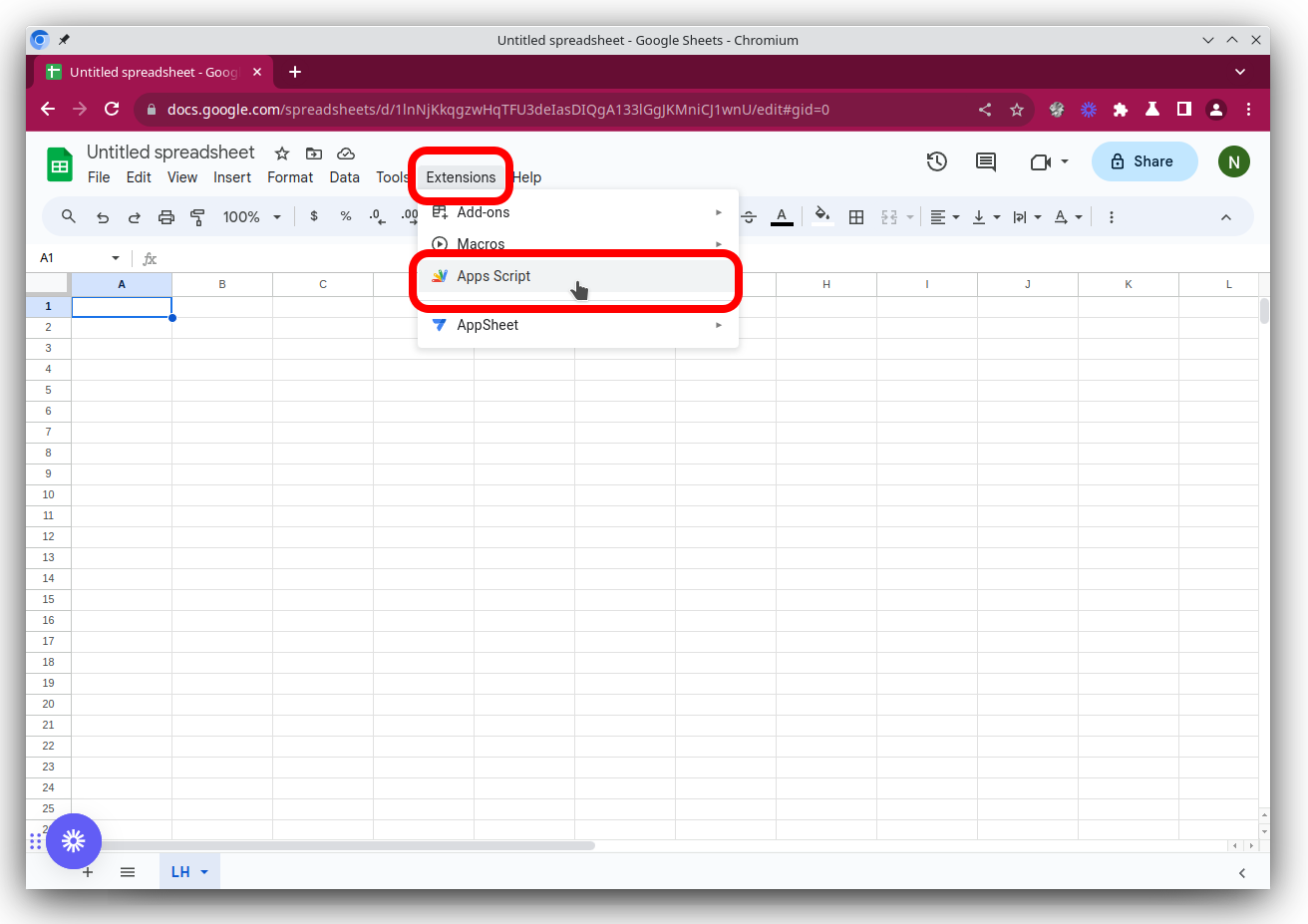Show the side panel chevron
Viewport: 1308px width, 924px height.
tap(1242, 873)
